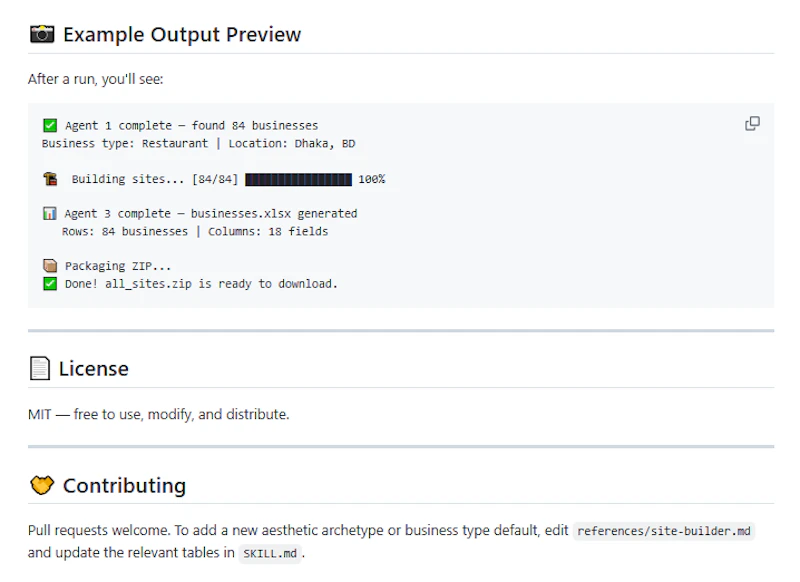Click the bar chart emoji beside Agent 3
The width and height of the screenshot is (800, 582).
coord(49,213)
